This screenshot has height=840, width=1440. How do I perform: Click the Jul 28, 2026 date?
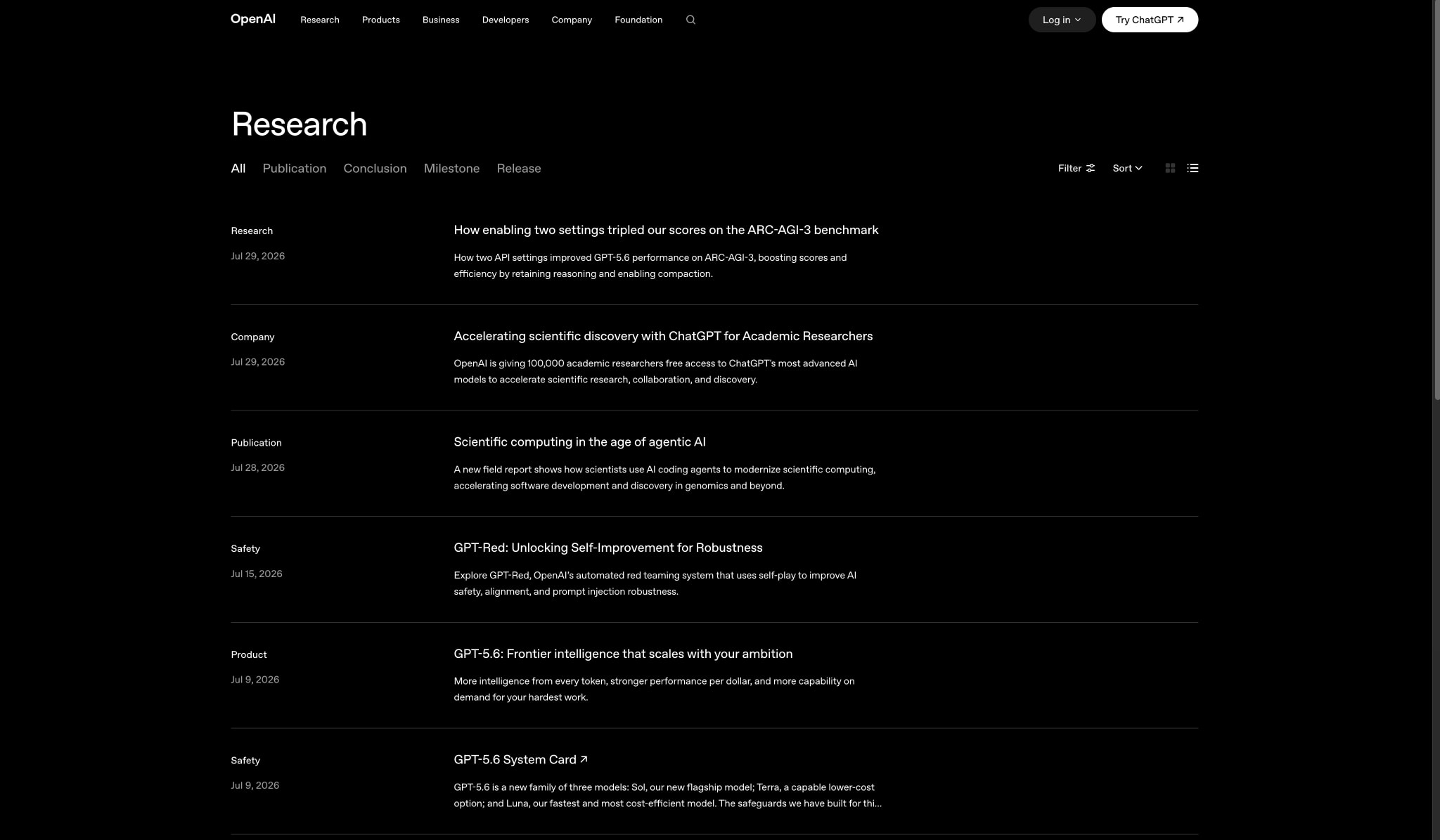click(257, 467)
